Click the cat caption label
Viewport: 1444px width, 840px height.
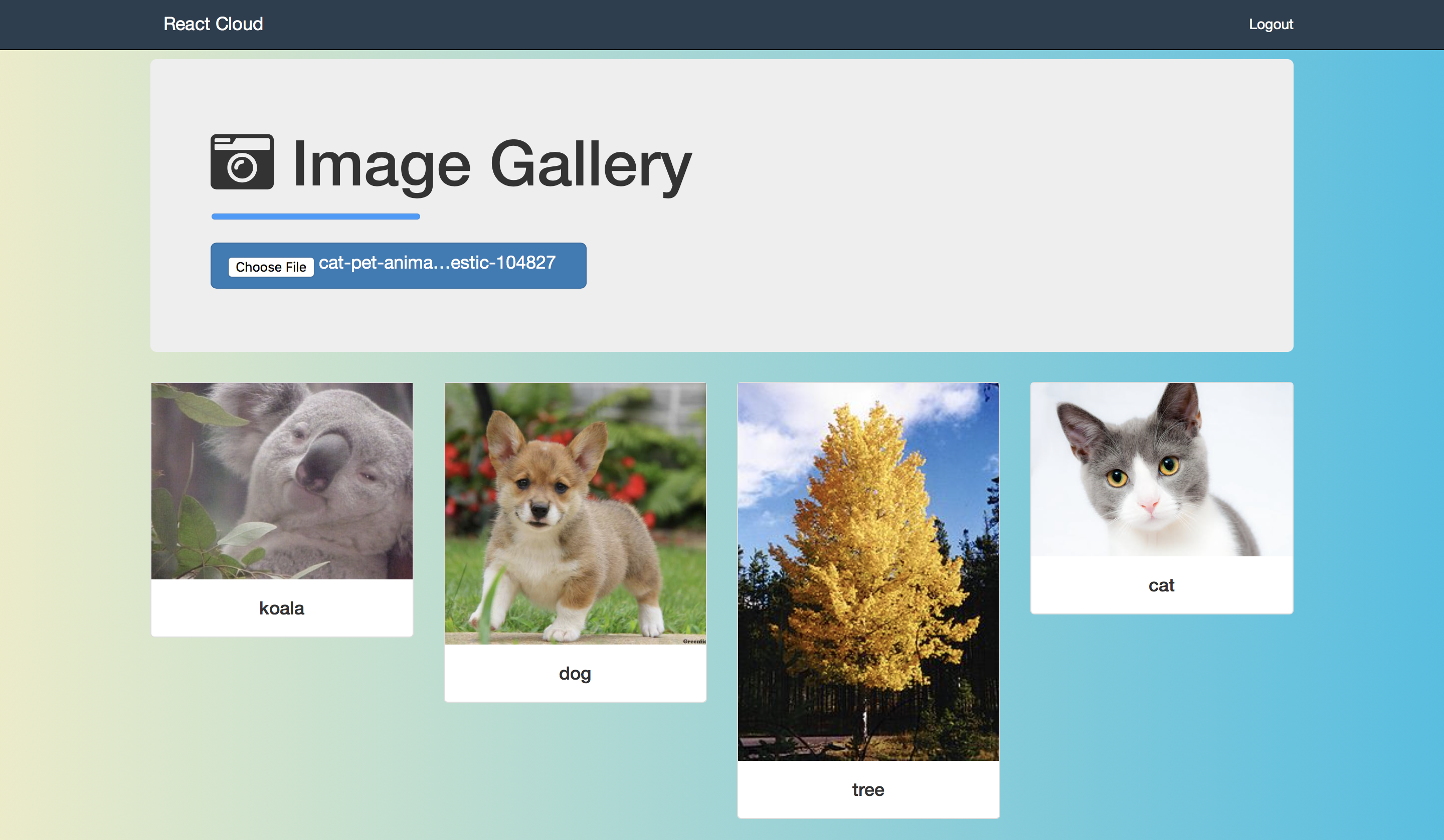click(x=1161, y=585)
